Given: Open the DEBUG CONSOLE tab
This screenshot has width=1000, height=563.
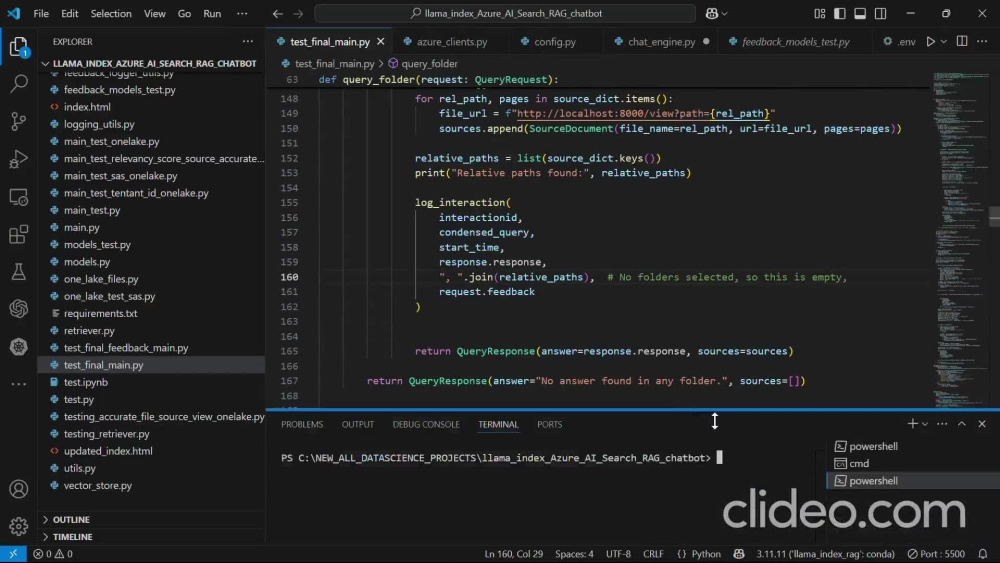Looking at the screenshot, I should pos(425,424).
